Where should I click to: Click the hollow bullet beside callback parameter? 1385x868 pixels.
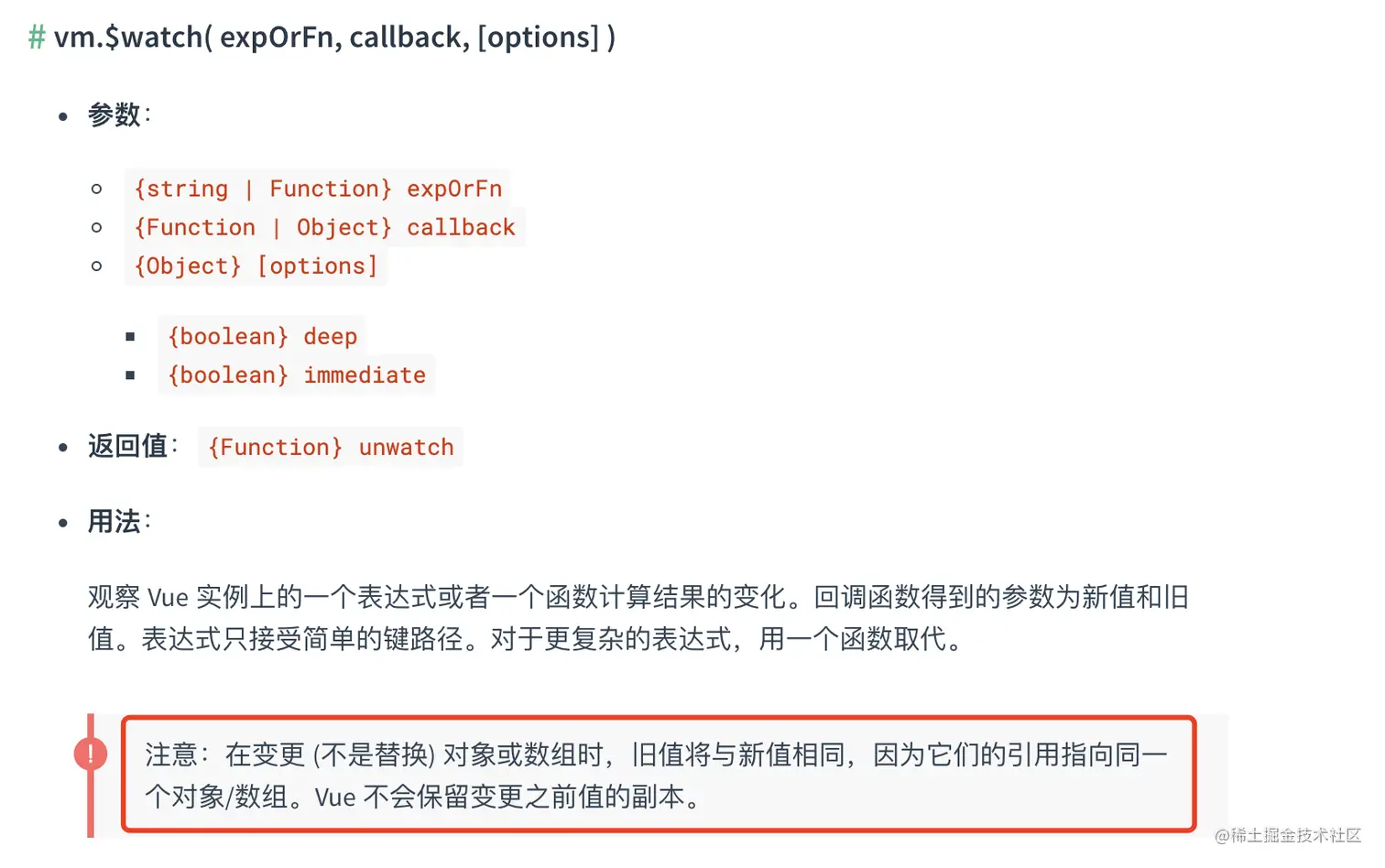(x=96, y=227)
